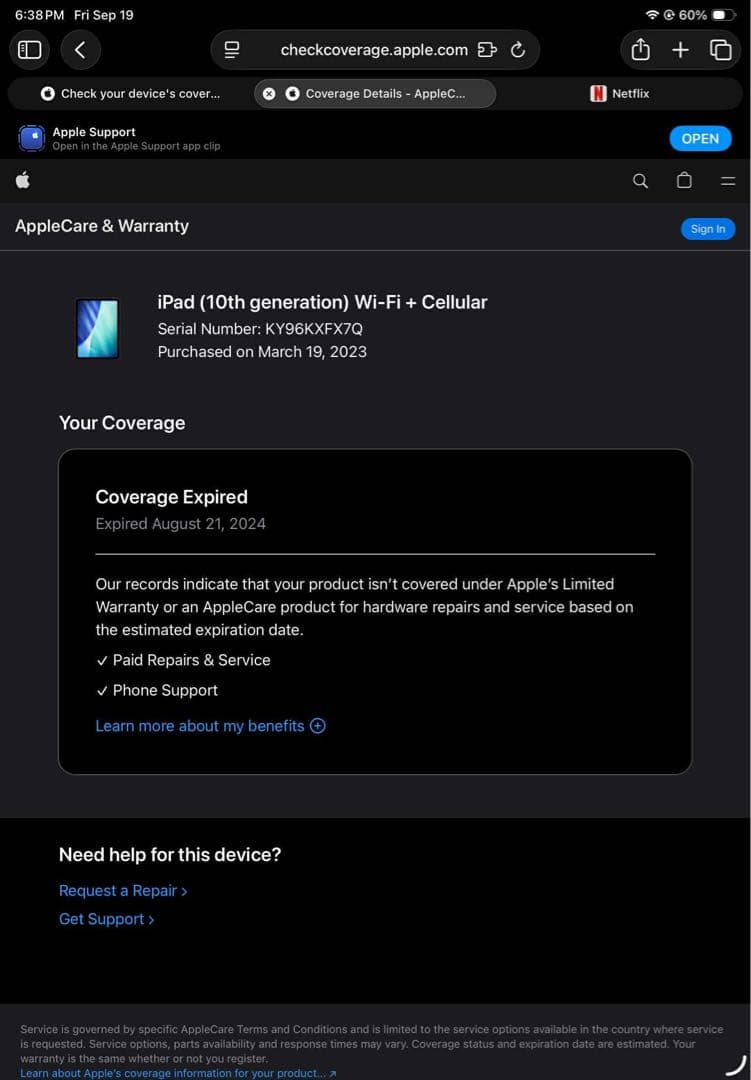Open the Apple shopping bag
751x1080 pixels.
tap(684, 181)
